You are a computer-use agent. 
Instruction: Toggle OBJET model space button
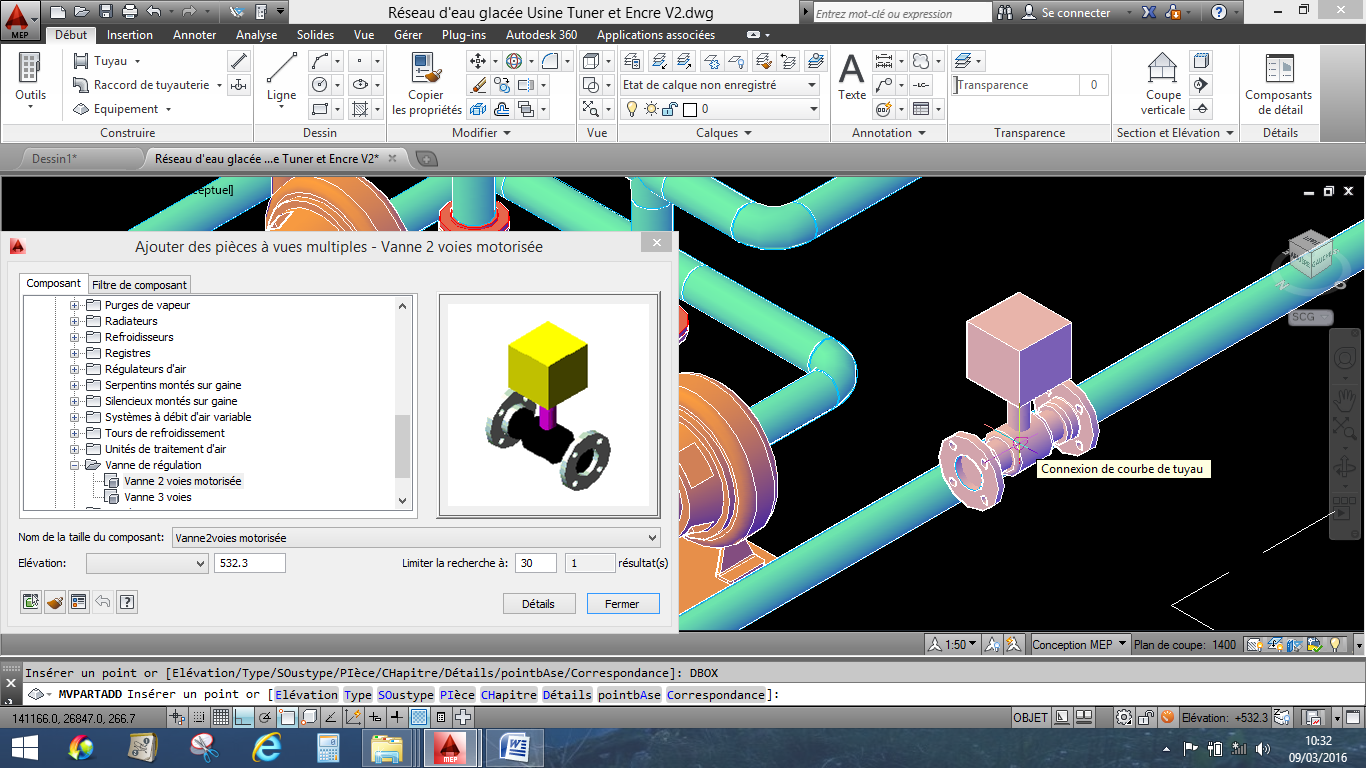click(x=1030, y=717)
